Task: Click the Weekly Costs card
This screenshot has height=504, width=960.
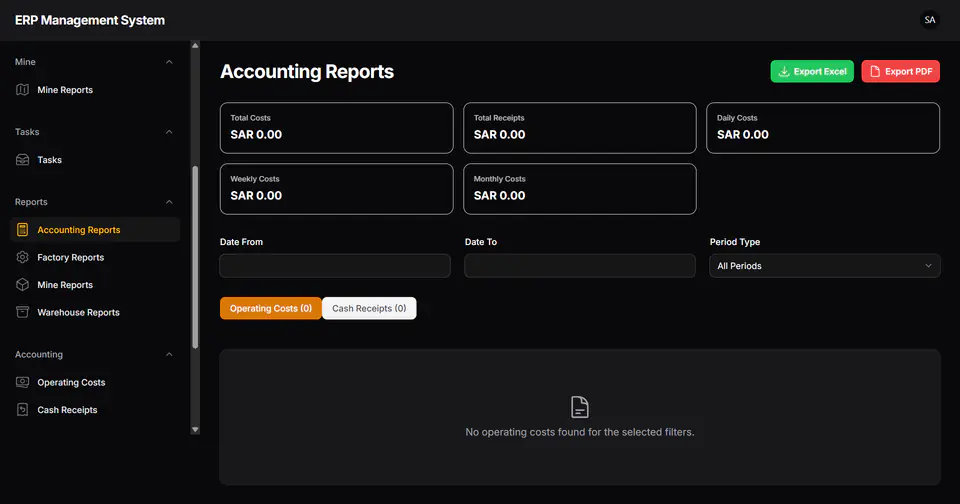Action: click(337, 189)
